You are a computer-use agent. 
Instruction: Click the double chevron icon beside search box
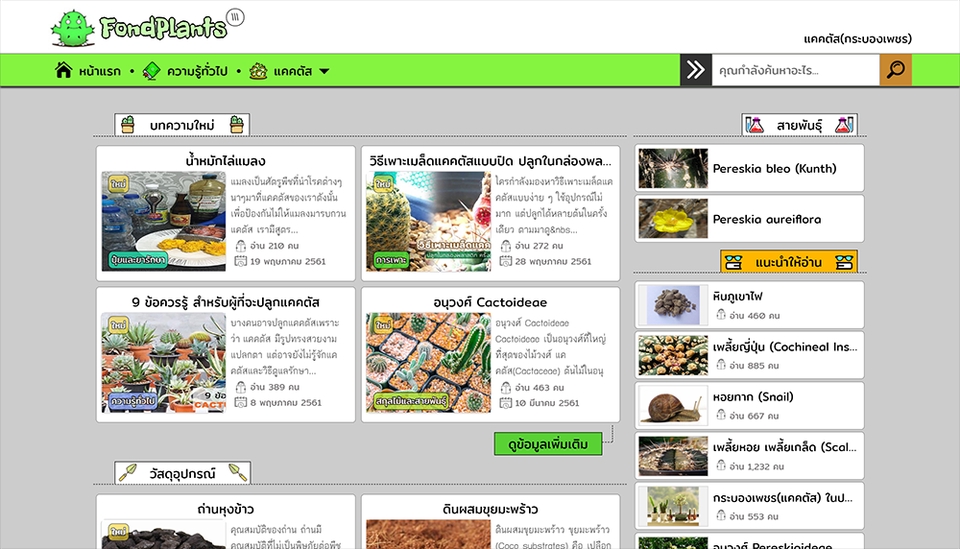tap(696, 70)
